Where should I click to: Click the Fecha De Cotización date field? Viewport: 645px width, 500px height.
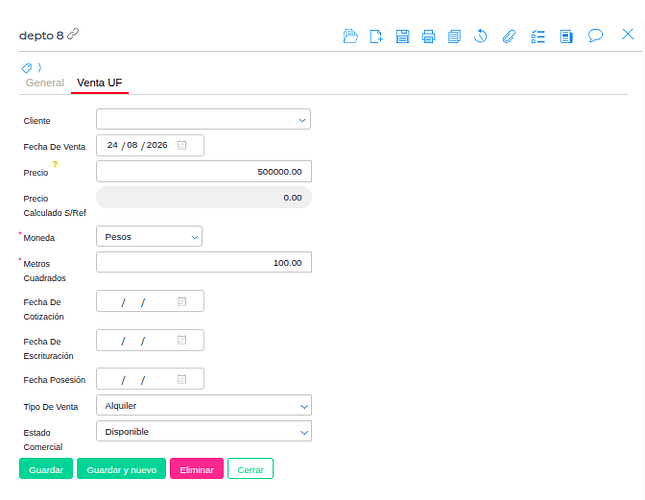[x=150, y=301]
